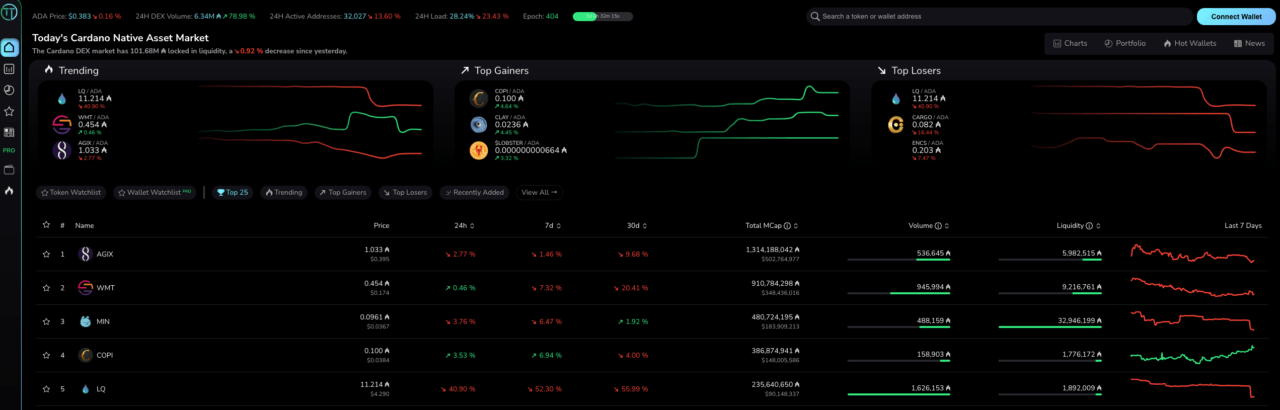Image resolution: width=1280 pixels, height=410 pixels.
Task: Select the Top Losers filter chip
Action: point(405,192)
